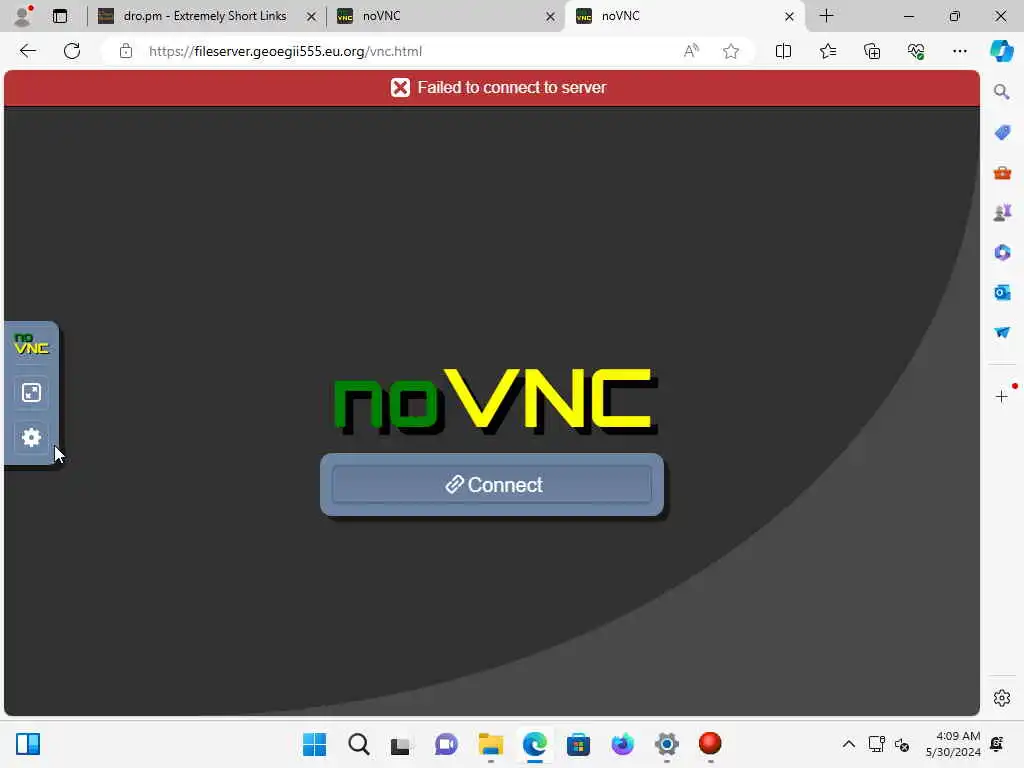Open red ball app on taskbar

[710, 743]
